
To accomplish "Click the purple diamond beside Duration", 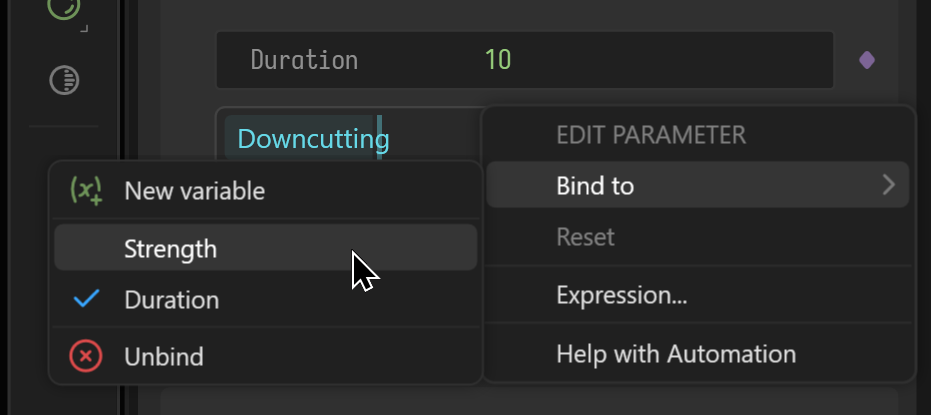I will pyautogui.click(x=867, y=61).
